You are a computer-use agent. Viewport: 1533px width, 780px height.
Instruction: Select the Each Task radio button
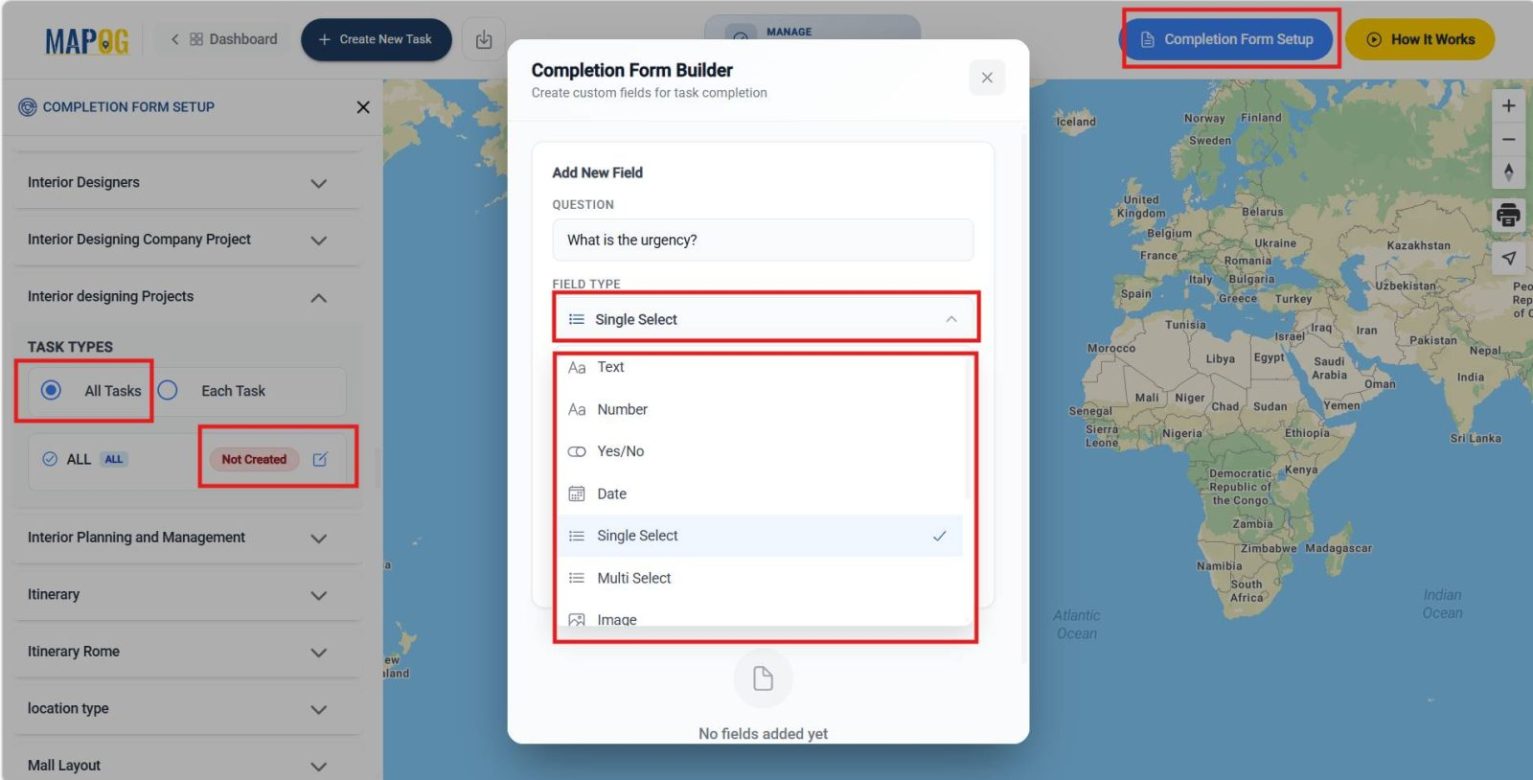[x=168, y=391]
